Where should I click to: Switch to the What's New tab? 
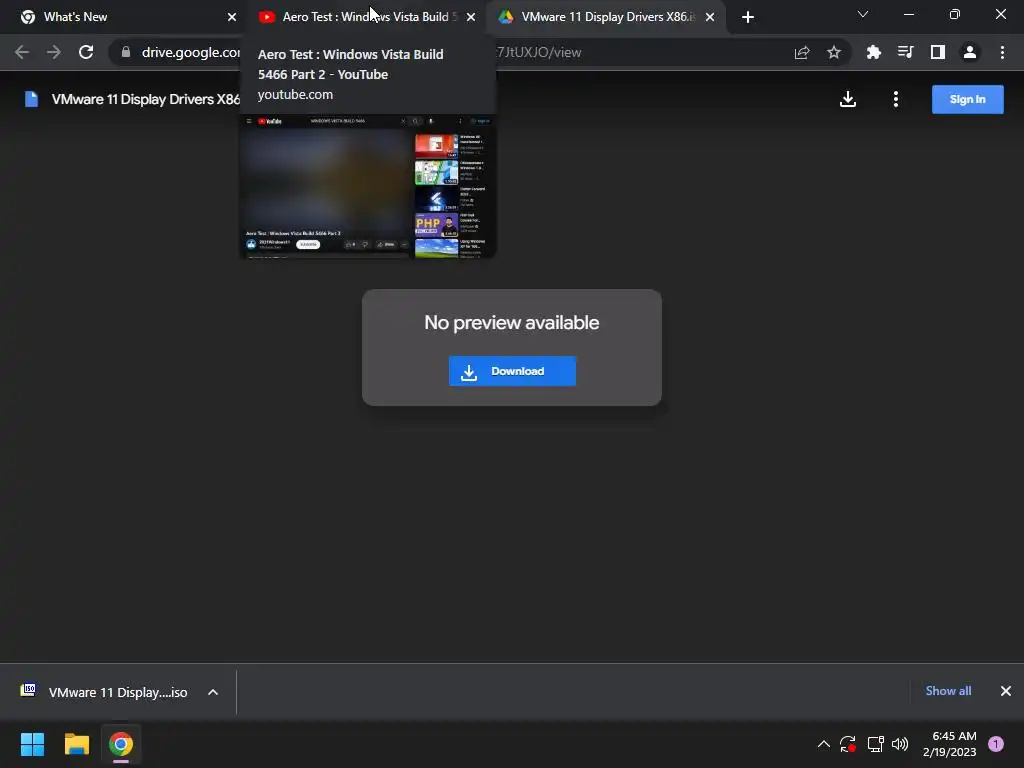click(x=124, y=17)
